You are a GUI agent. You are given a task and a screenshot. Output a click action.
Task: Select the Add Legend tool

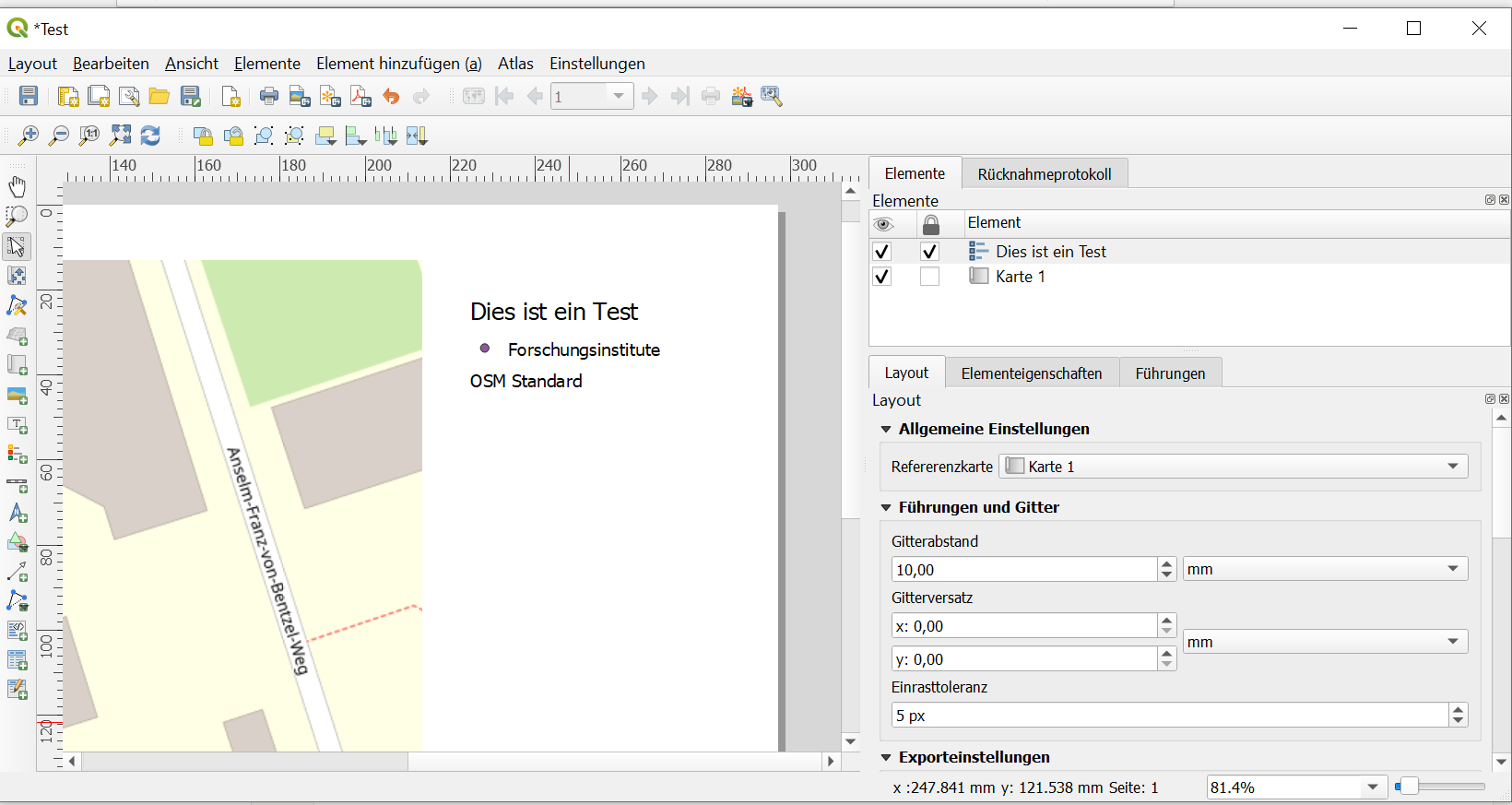pos(17,454)
